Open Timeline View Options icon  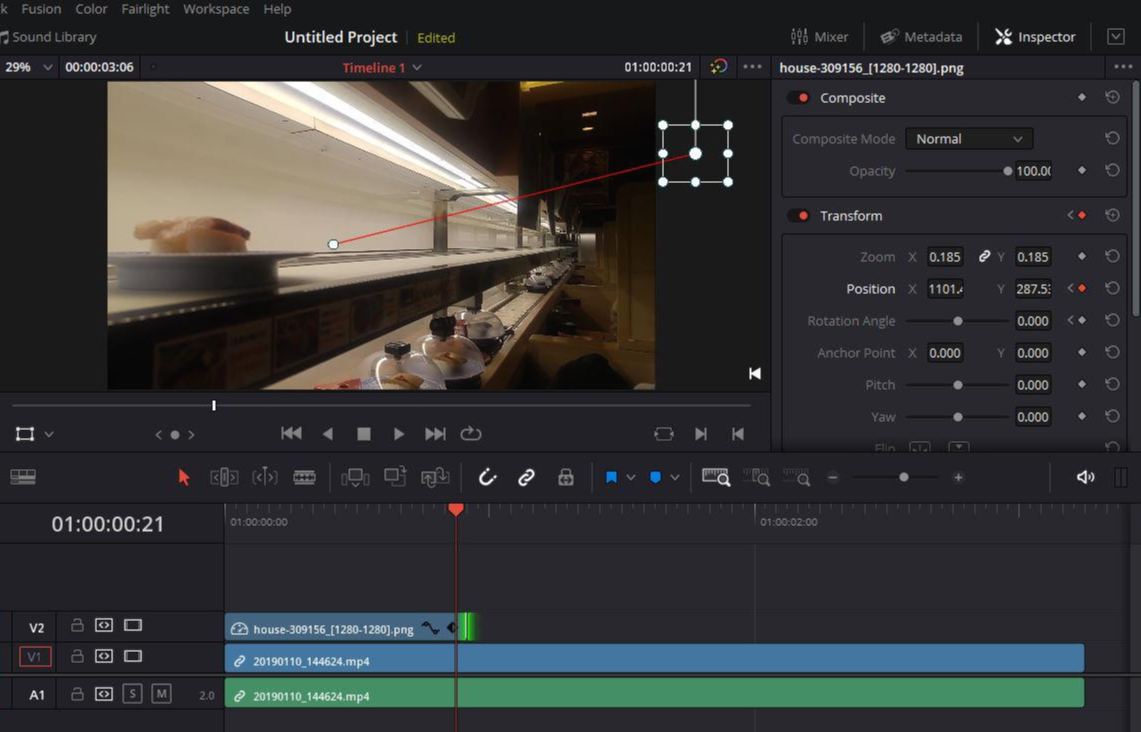coord(23,477)
